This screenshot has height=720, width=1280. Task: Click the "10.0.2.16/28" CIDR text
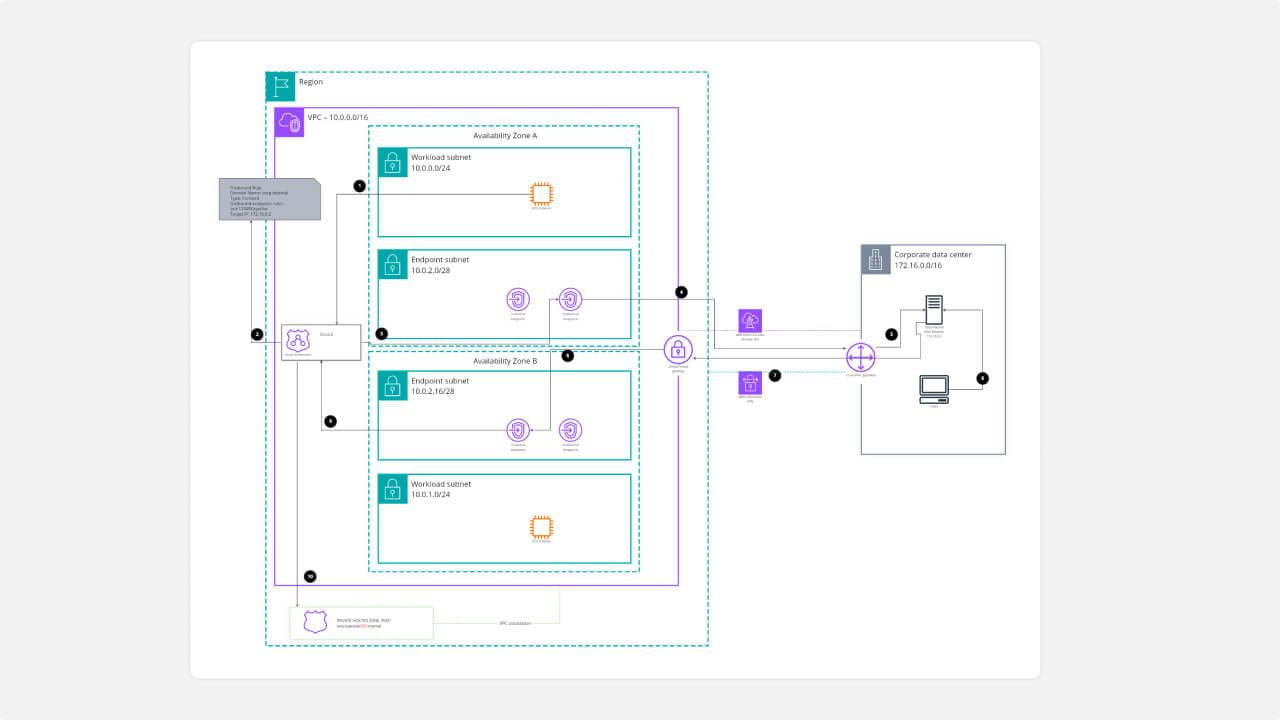(x=434, y=393)
